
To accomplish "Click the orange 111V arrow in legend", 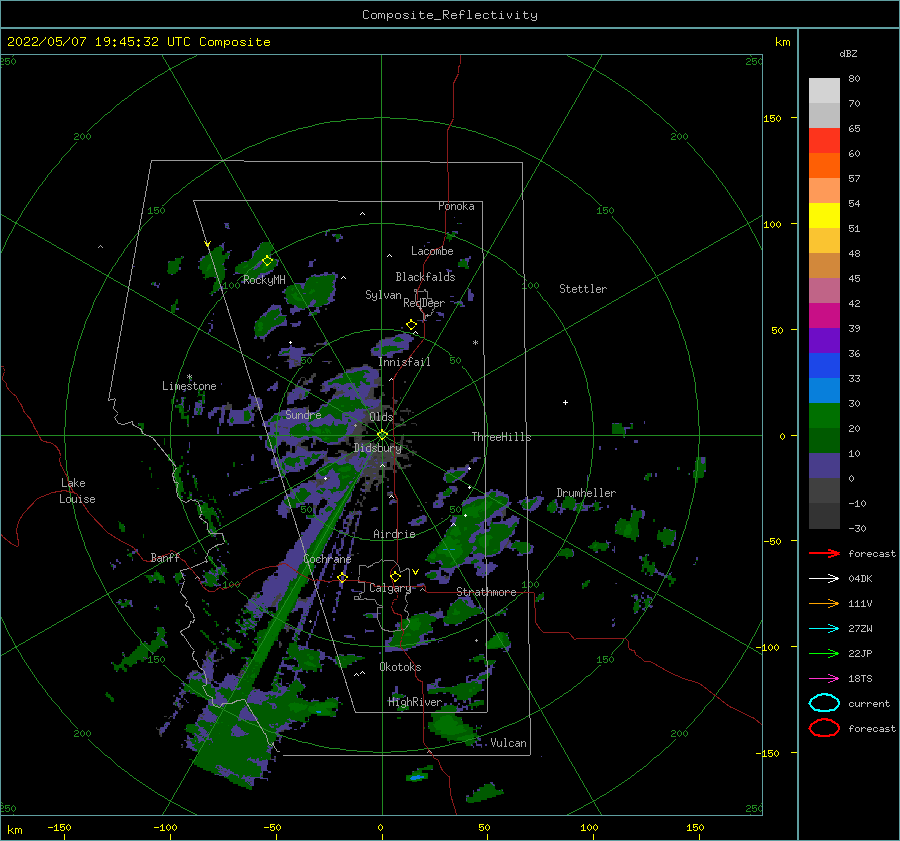I will point(824,603).
